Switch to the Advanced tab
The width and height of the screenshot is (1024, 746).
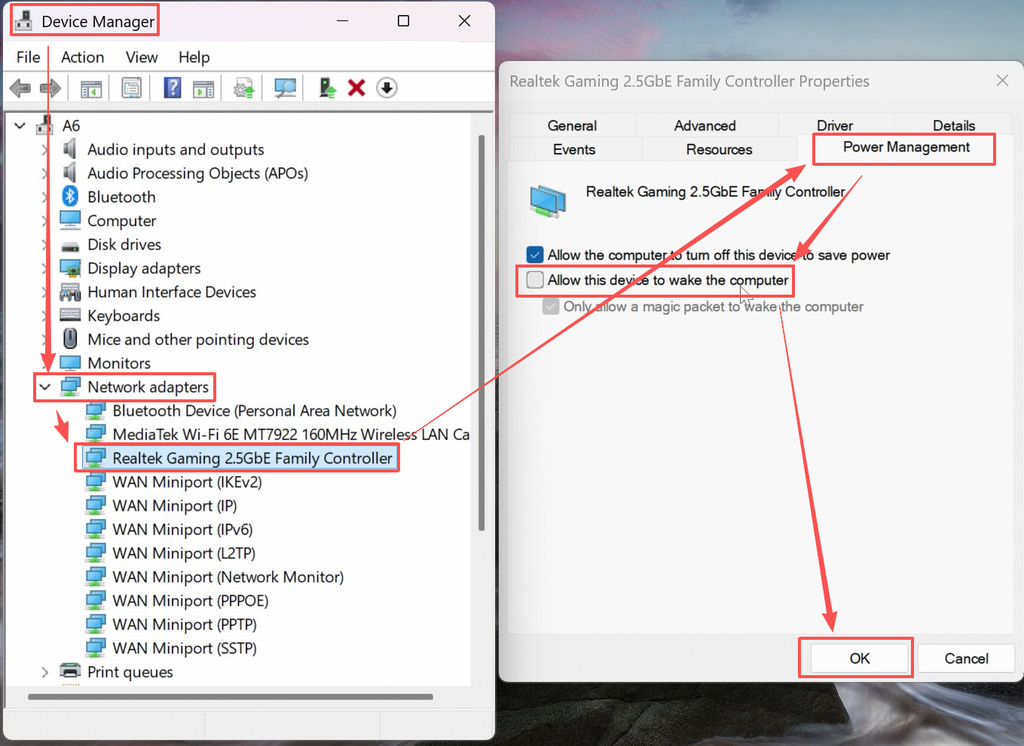[x=705, y=125]
